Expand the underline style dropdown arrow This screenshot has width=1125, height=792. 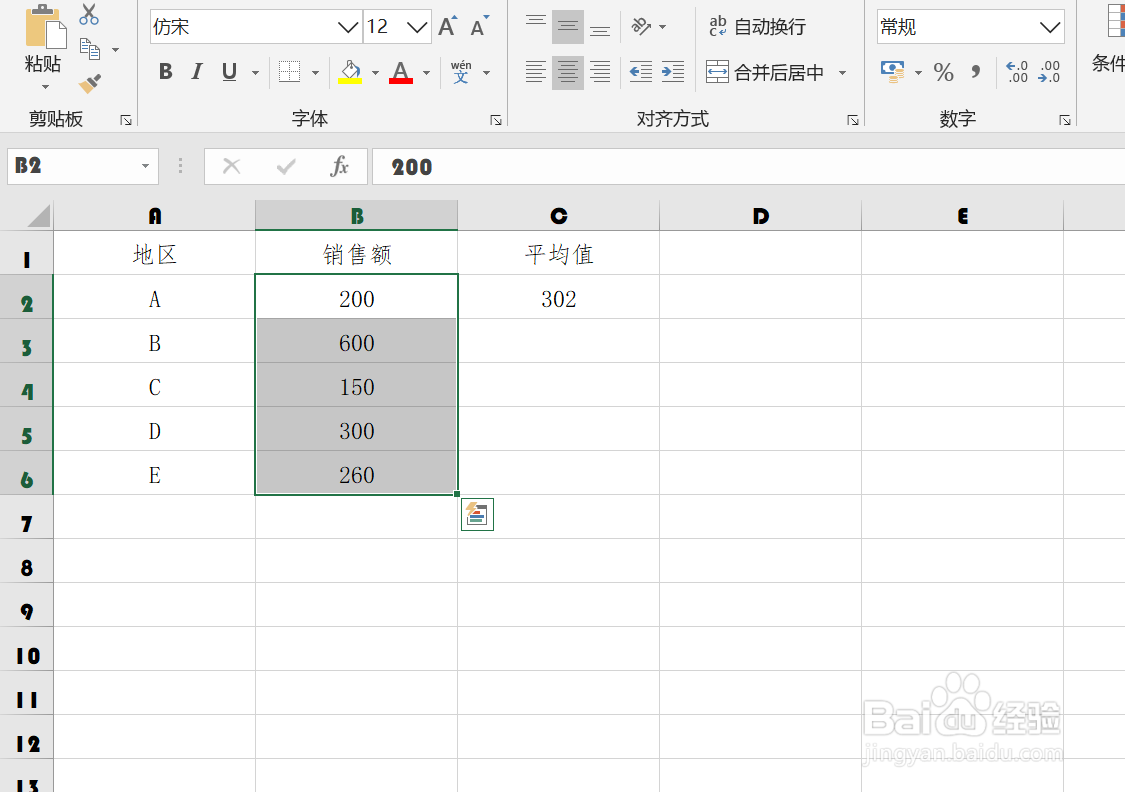point(255,72)
